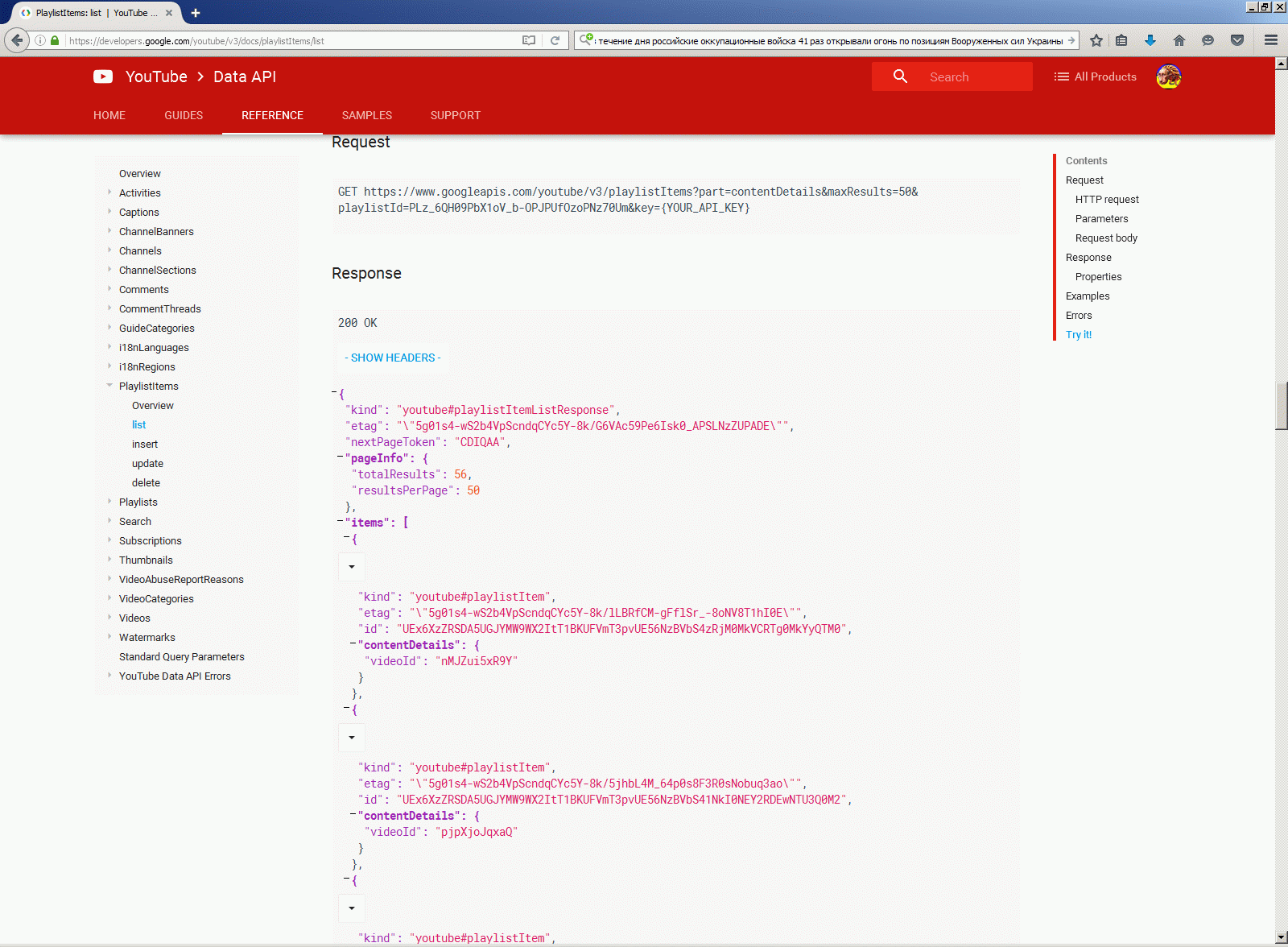Image resolution: width=1288 pixels, height=947 pixels.
Task: Select the PlaylistItems: list browser tab
Action: [x=97, y=13]
